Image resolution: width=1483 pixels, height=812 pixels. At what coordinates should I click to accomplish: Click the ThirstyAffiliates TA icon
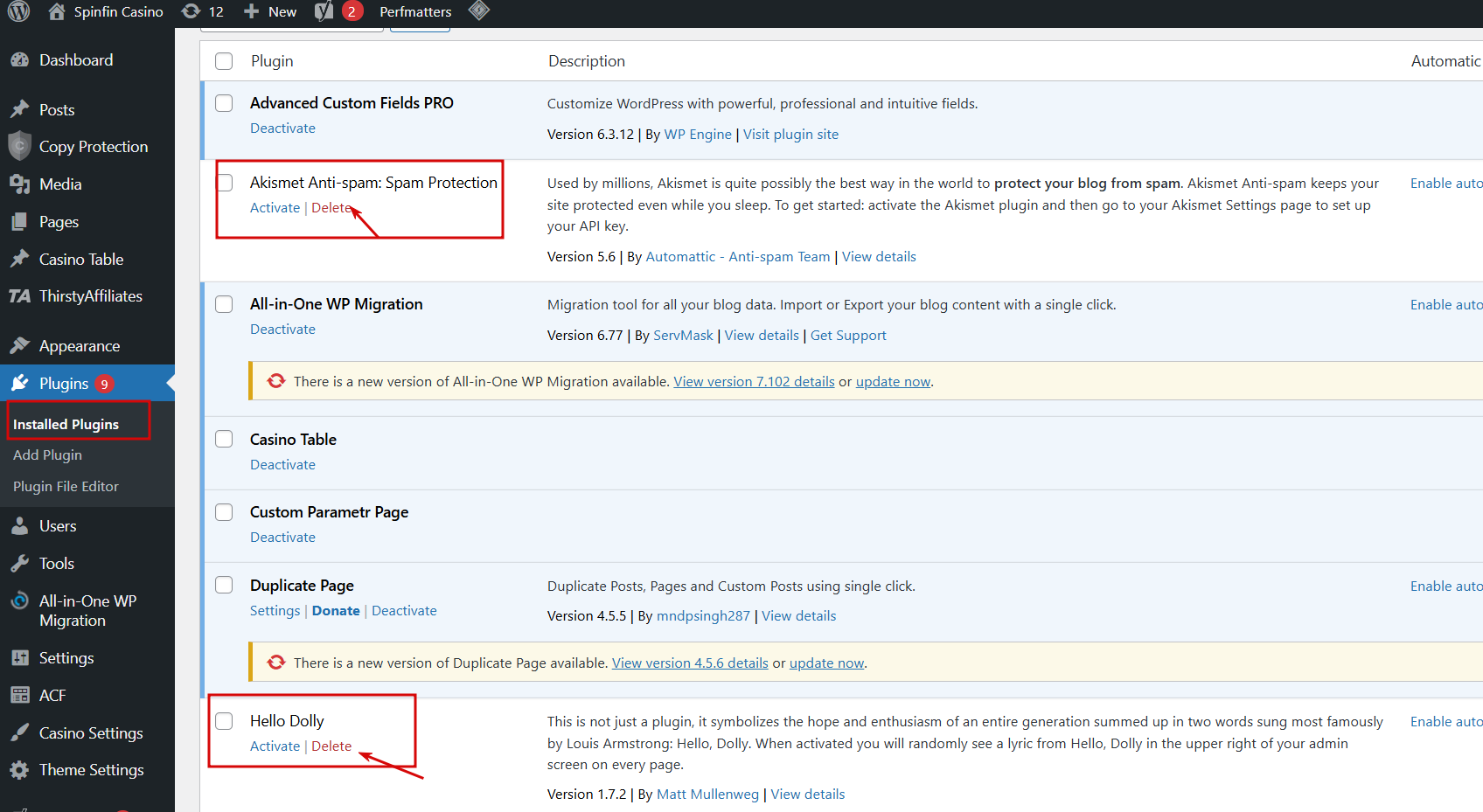tap(19, 296)
